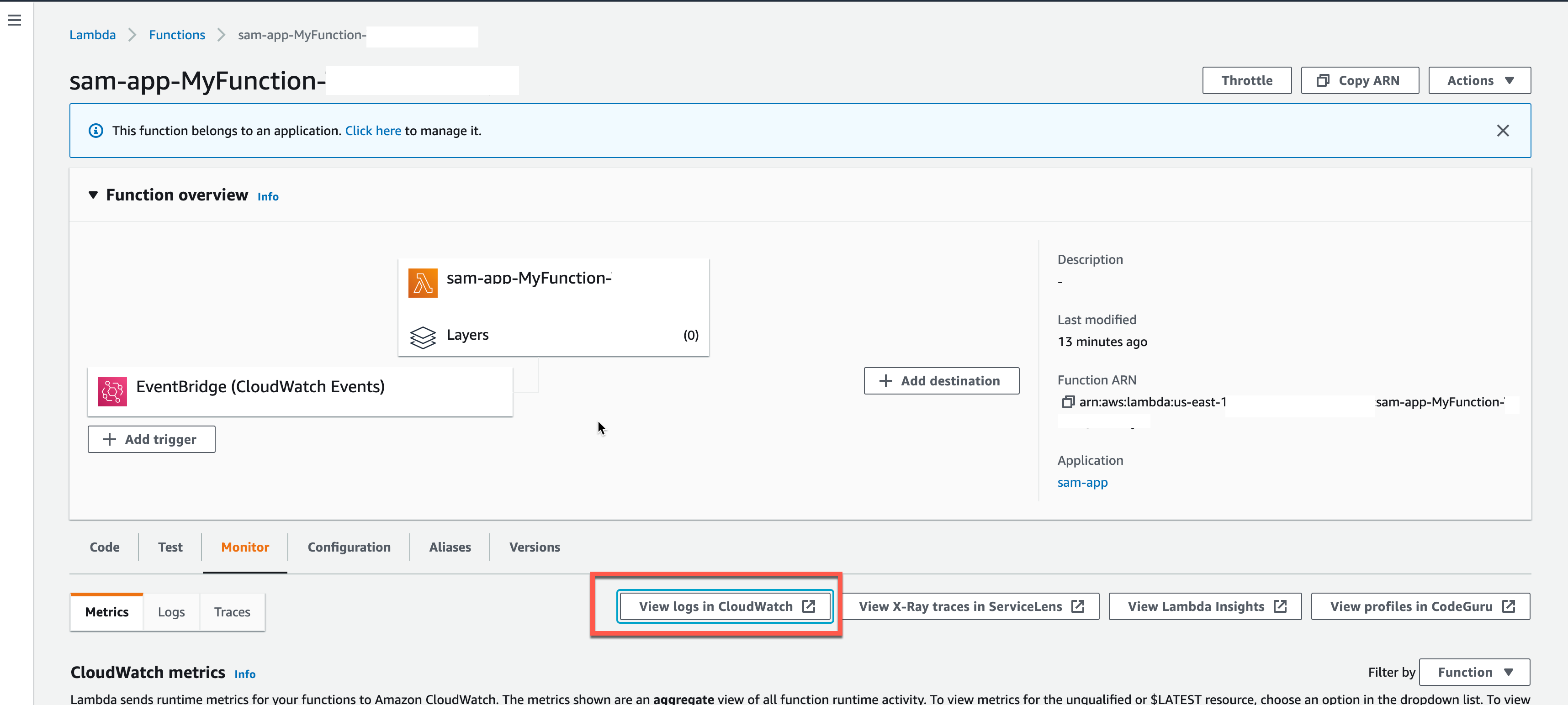
Task: Select the Logs sub-tab
Action: [x=171, y=612]
